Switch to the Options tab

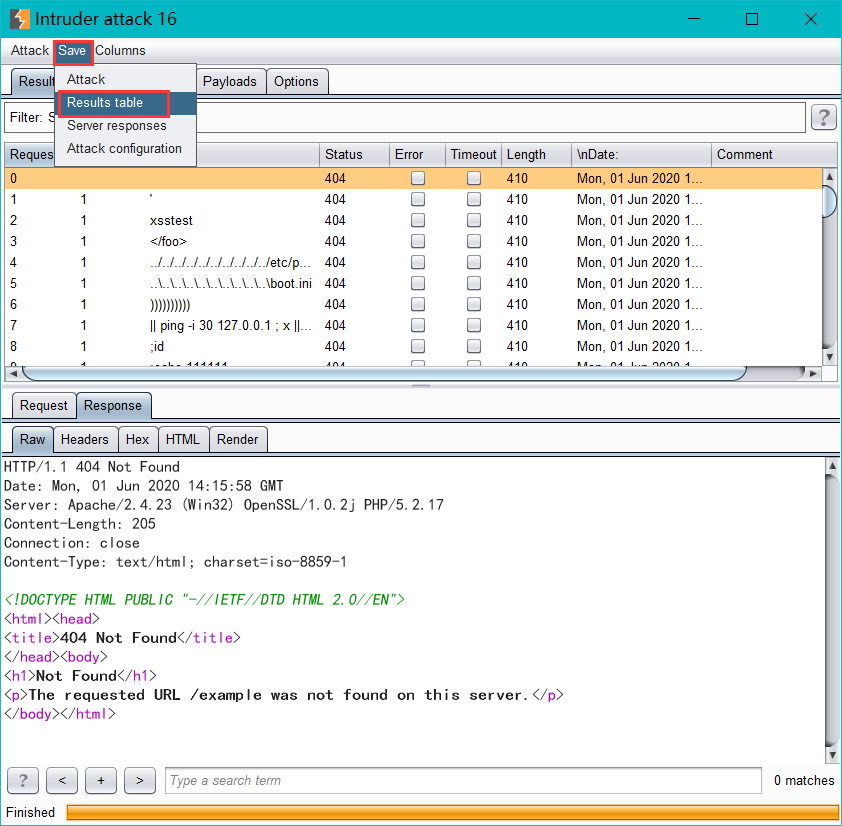(296, 82)
